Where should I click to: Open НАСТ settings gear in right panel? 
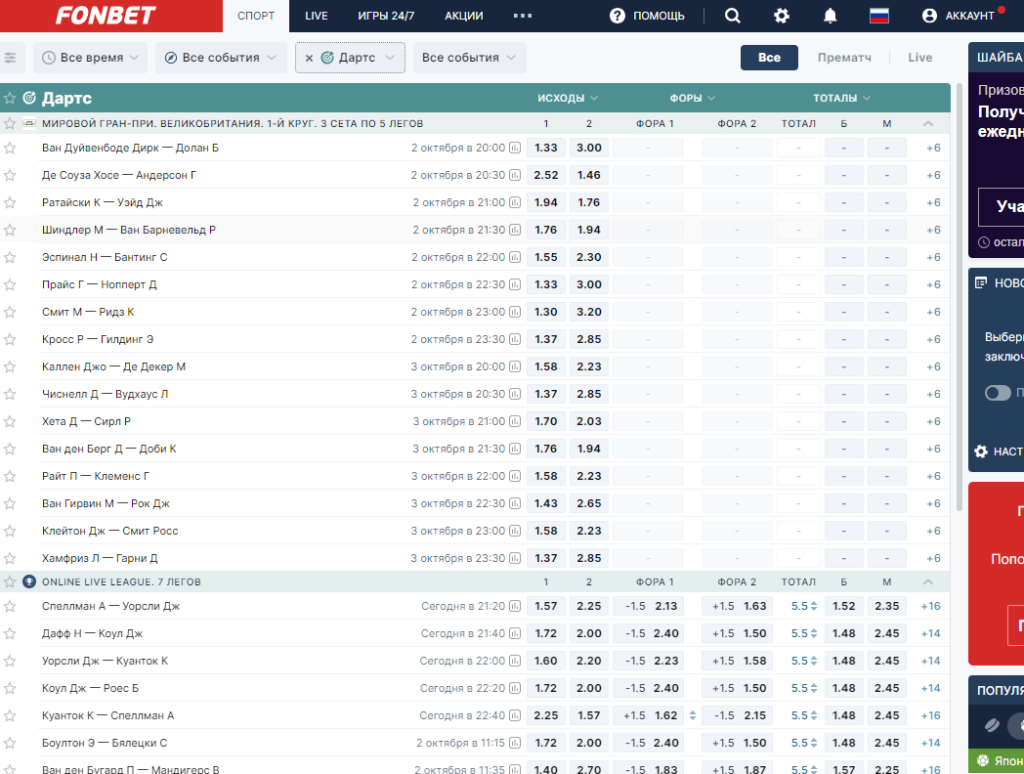pos(981,451)
